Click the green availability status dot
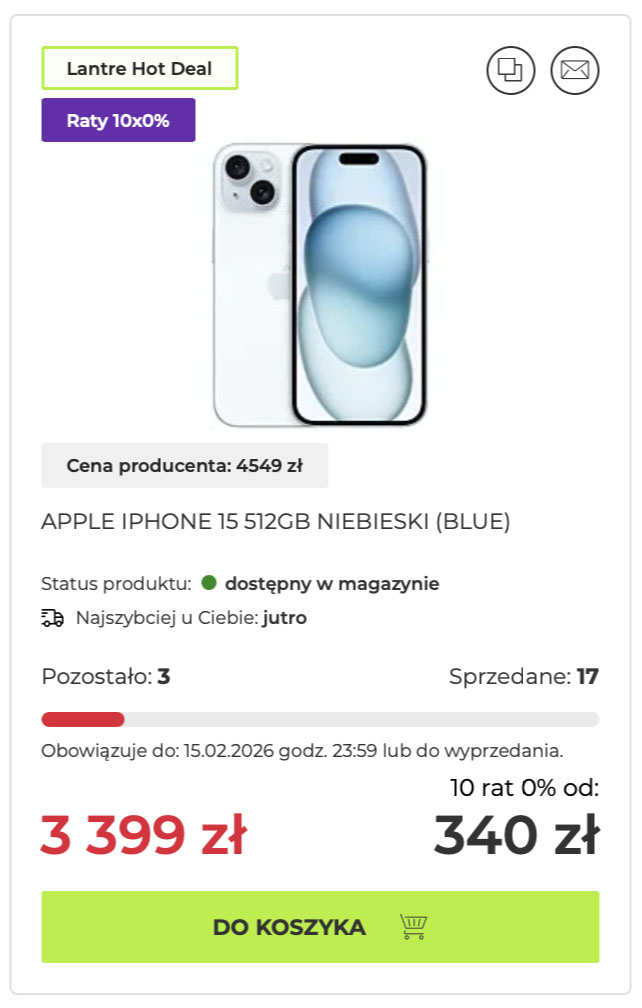642x1008 pixels. (209, 583)
